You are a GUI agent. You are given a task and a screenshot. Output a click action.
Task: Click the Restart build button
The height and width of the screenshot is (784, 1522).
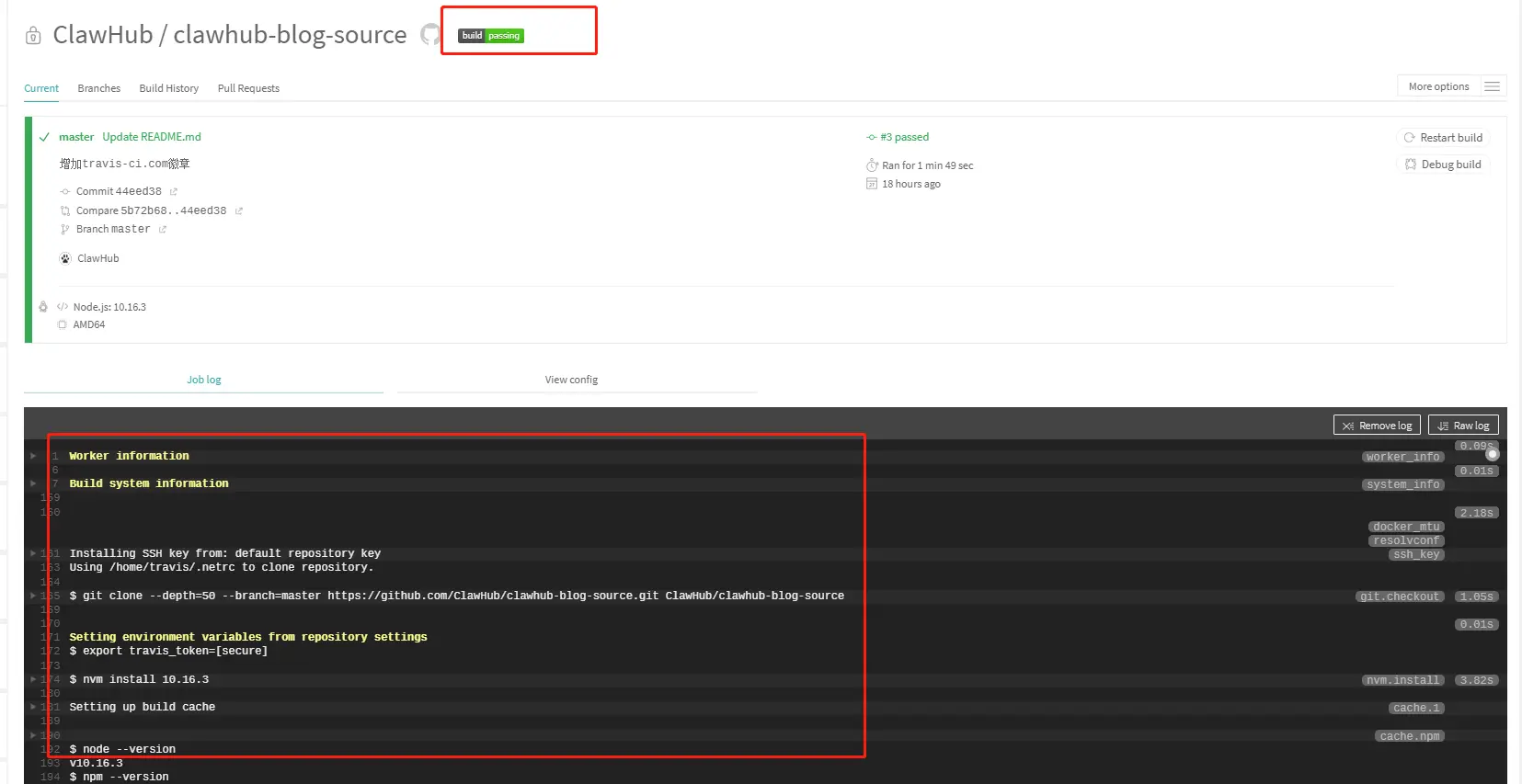[1443, 138]
